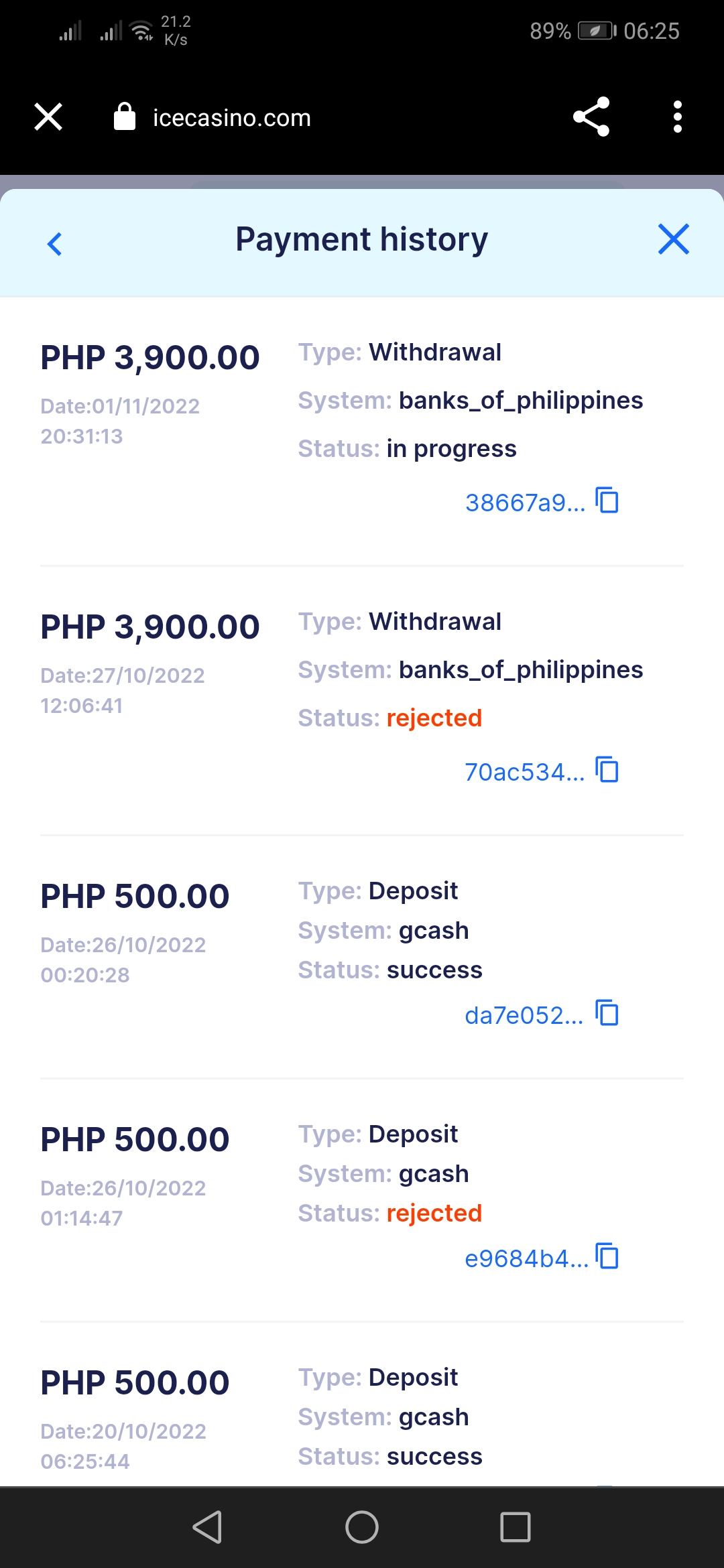Close the Payment history panel

(673, 240)
